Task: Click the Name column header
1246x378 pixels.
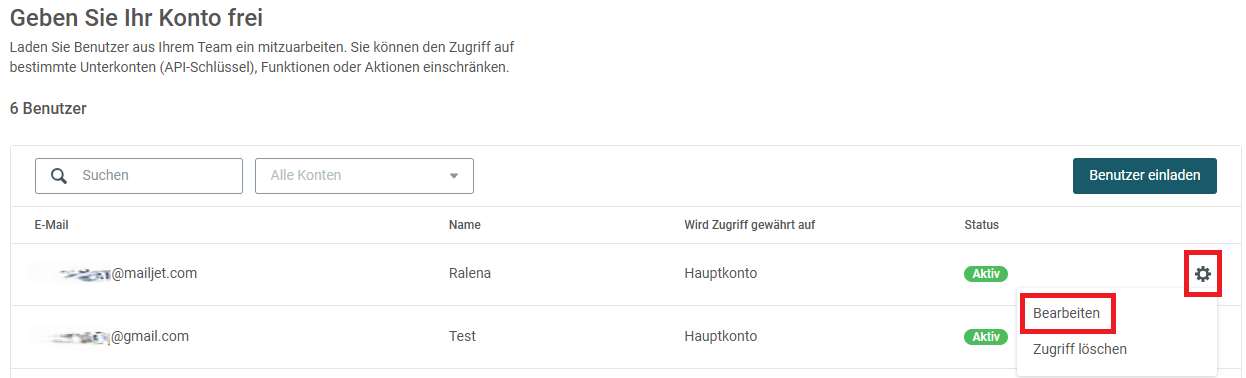Action: pos(465,225)
